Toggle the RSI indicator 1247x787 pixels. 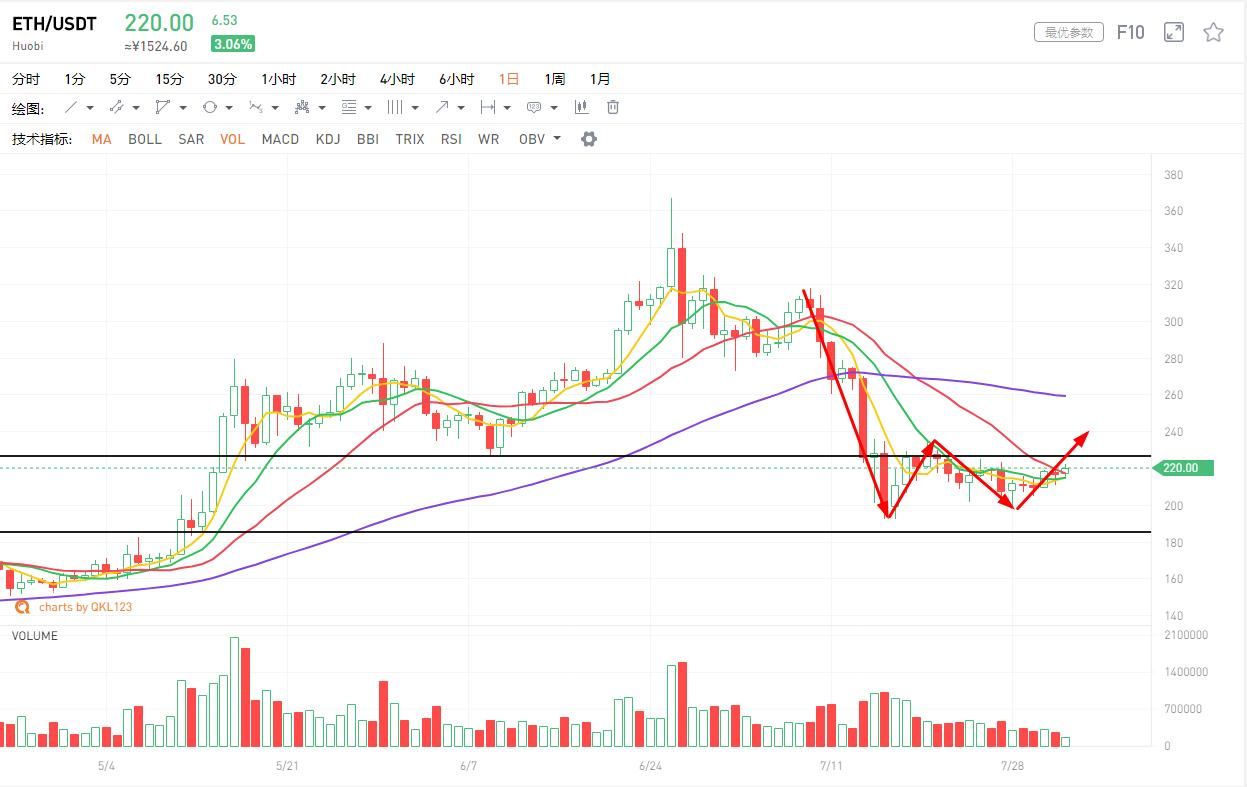coord(451,139)
